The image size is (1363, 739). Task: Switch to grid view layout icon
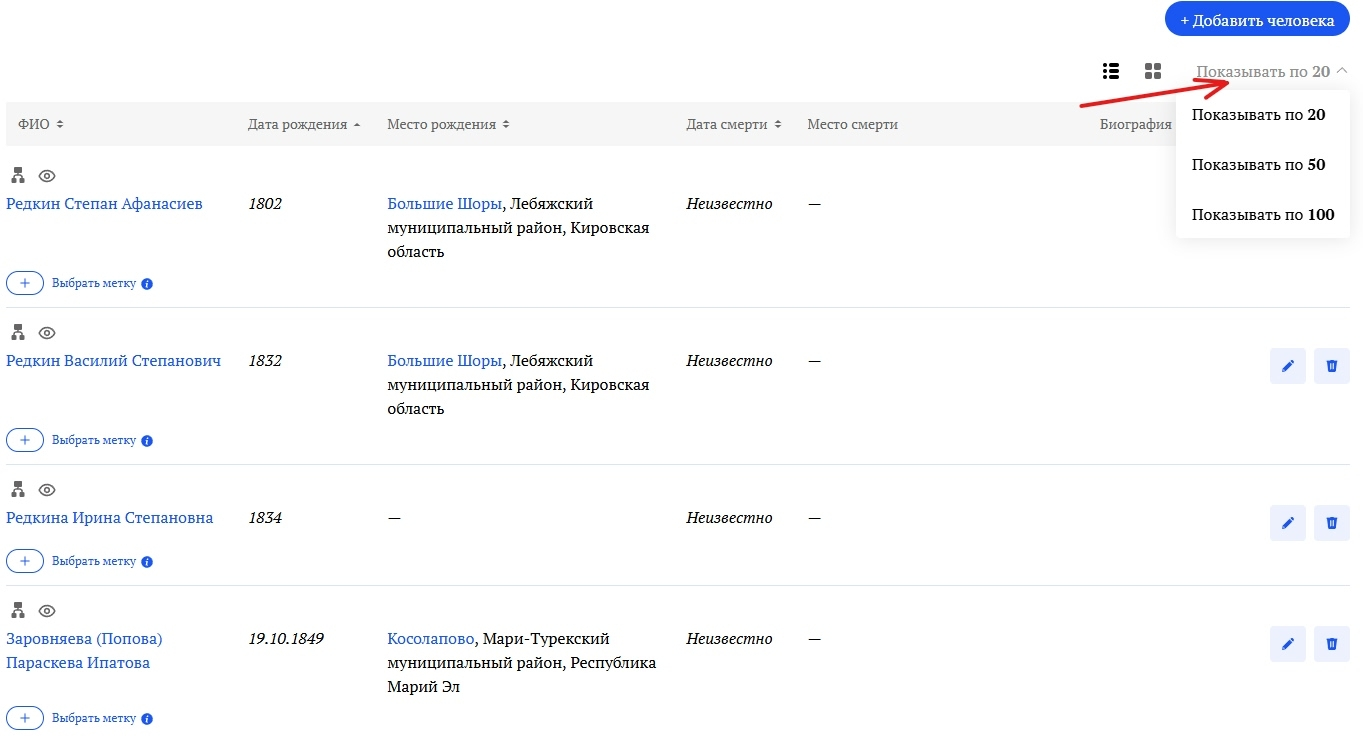[x=1153, y=71]
